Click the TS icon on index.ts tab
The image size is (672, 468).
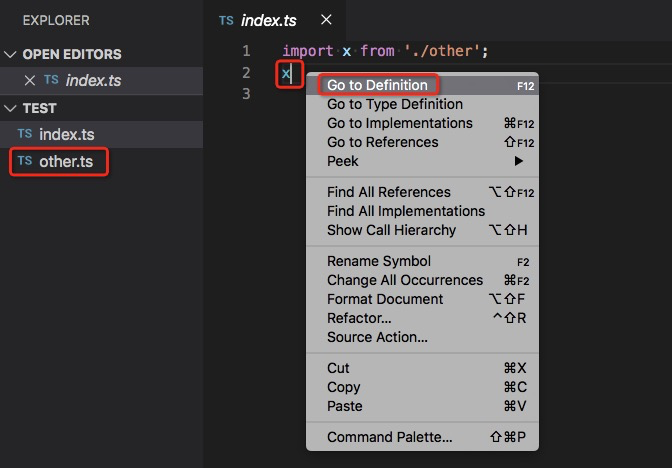pyautogui.click(x=226, y=20)
